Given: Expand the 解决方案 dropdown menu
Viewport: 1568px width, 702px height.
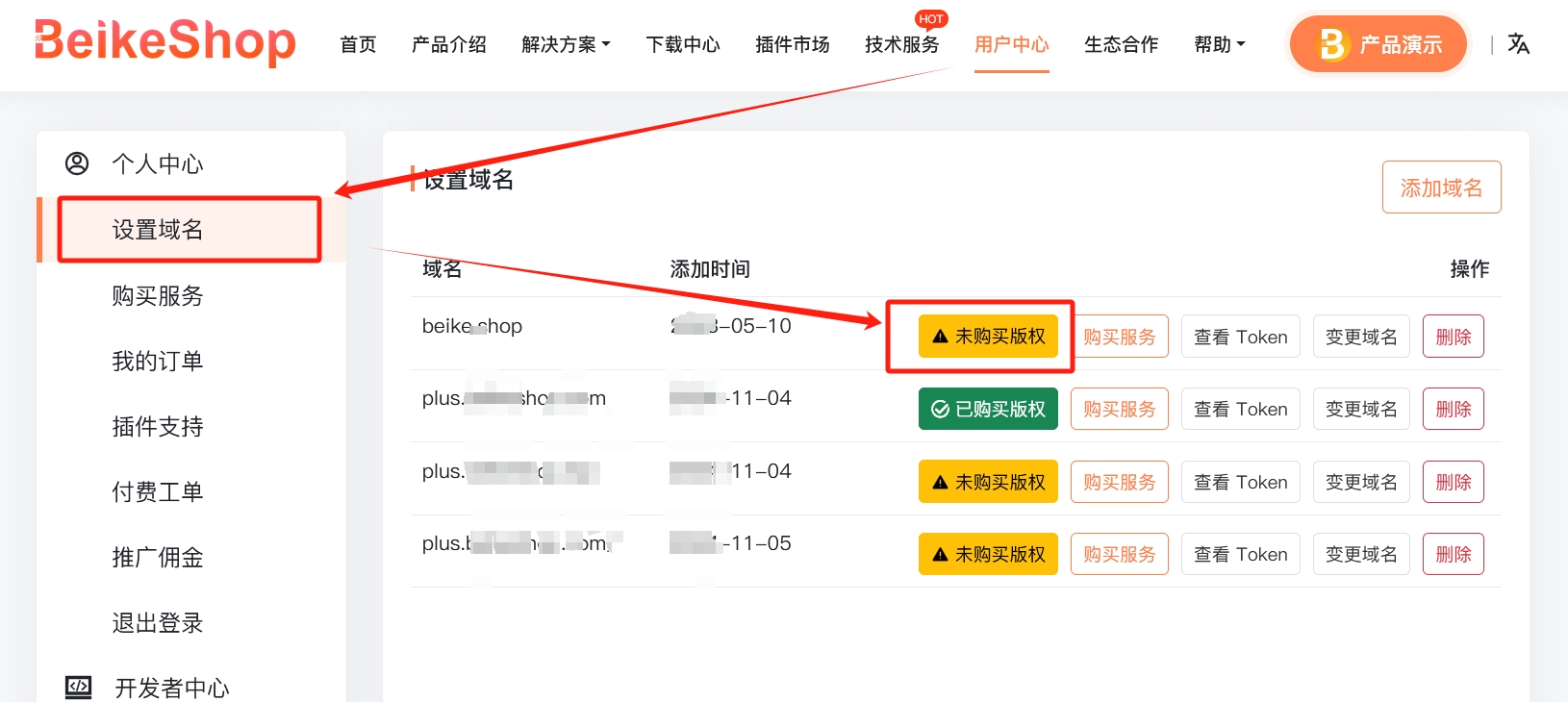Looking at the screenshot, I should pyautogui.click(x=566, y=44).
